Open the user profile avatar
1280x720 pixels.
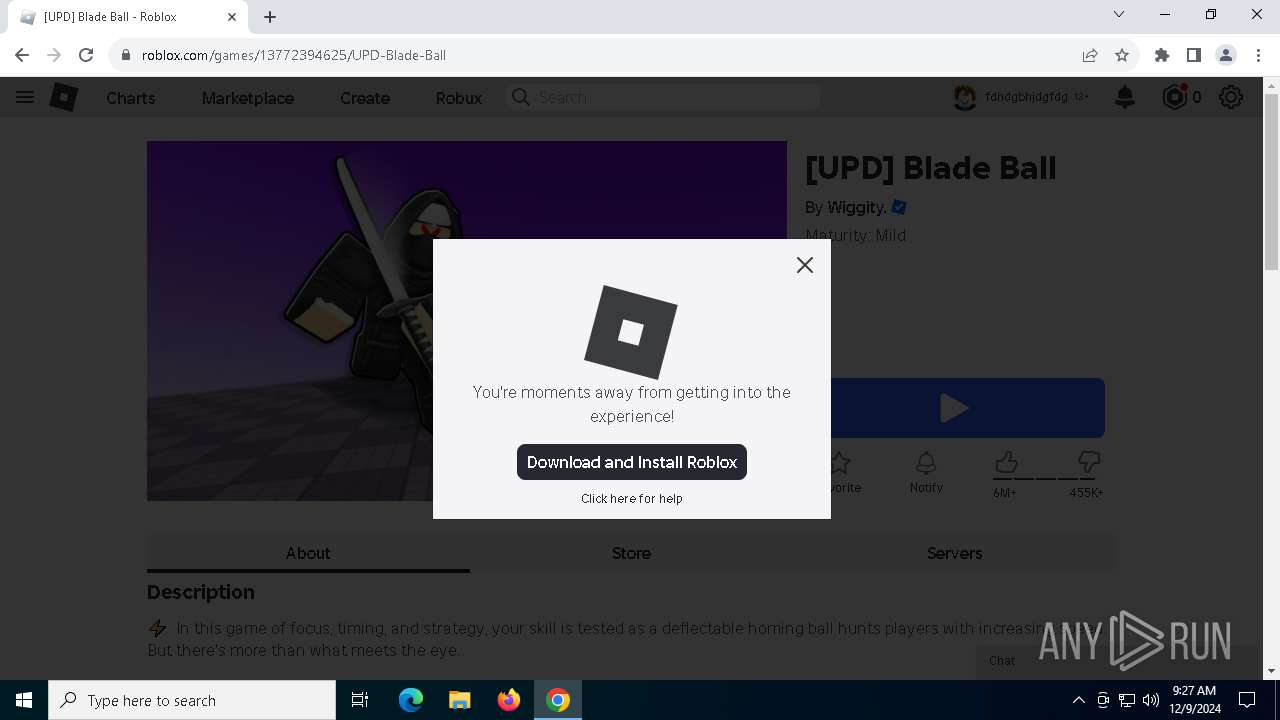(964, 97)
